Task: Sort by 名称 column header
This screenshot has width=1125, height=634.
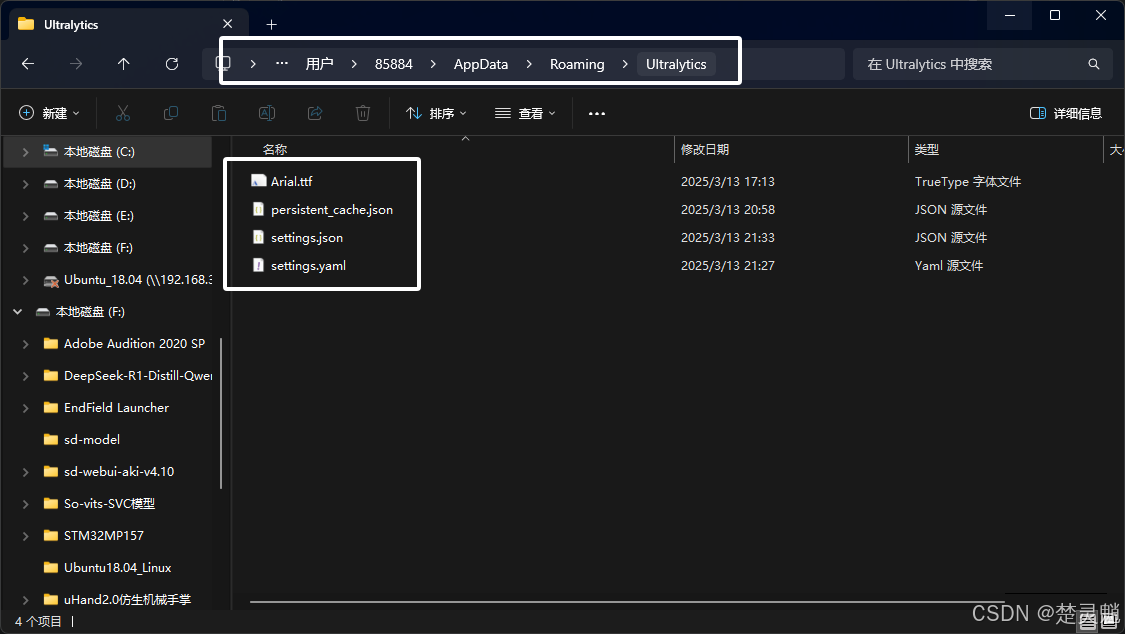Action: (x=275, y=149)
